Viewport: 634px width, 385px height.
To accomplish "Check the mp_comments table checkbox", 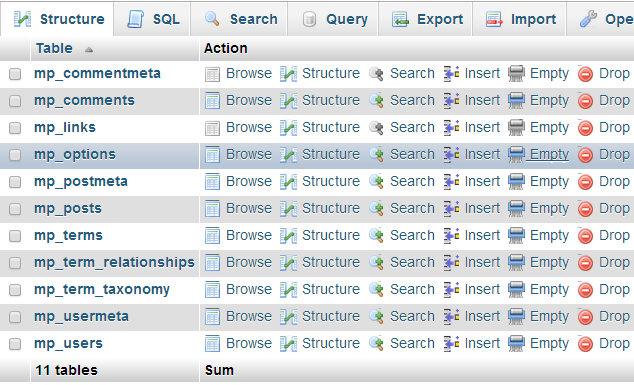I will point(15,101).
